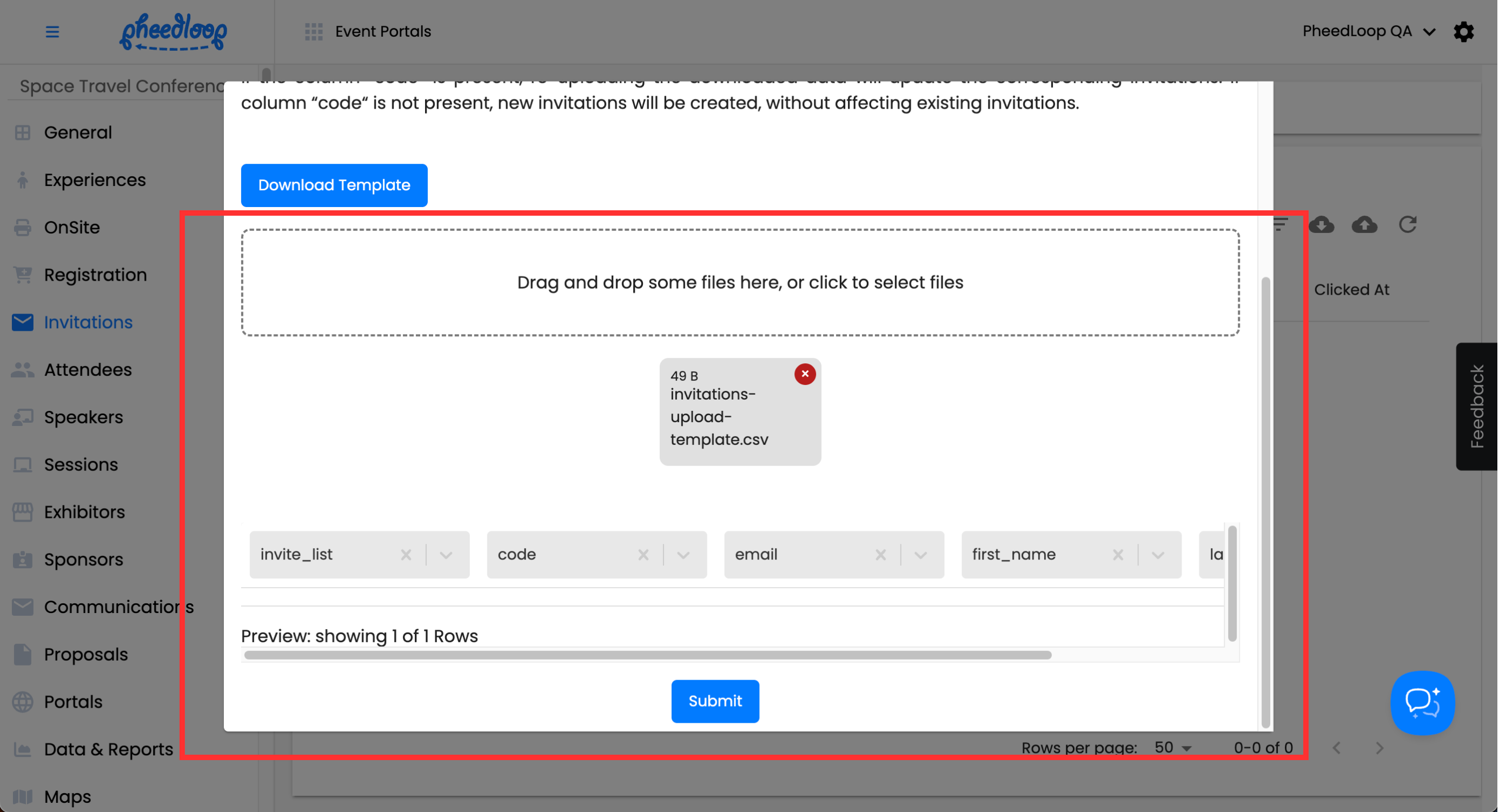The height and width of the screenshot is (812, 1499).
Task: Clear the email column mapping
Action: pyautogui.click(x=880, y=554)
